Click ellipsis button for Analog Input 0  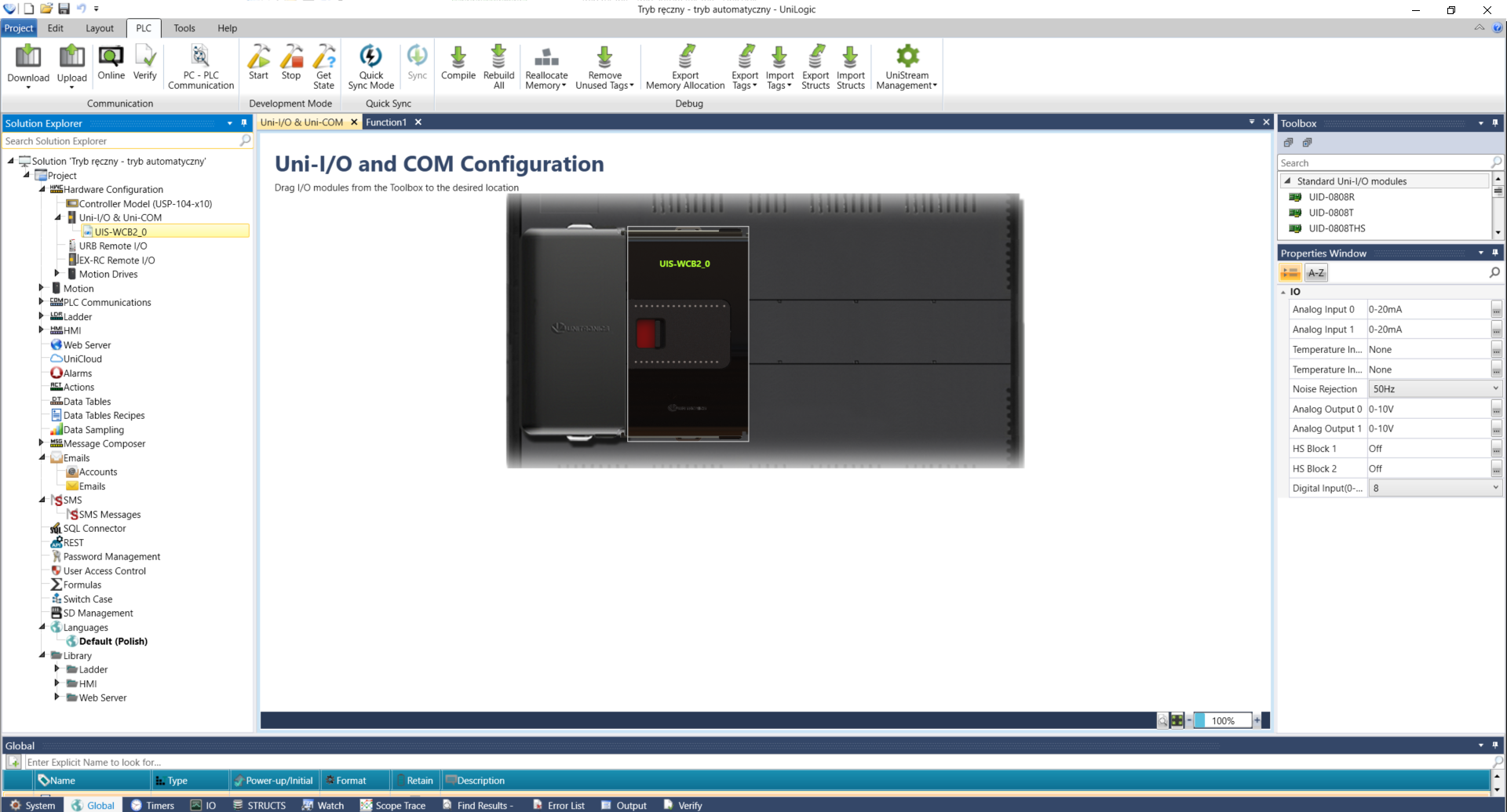1496,310
